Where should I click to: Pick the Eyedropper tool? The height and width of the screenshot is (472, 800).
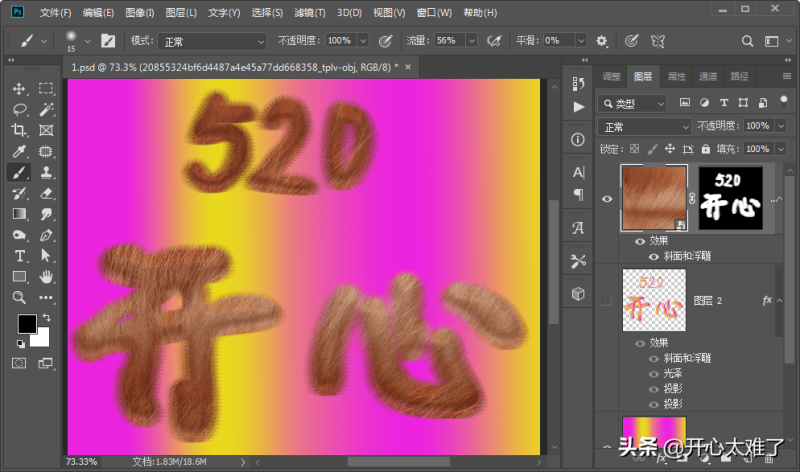pyautogui.click(x=19, y=151)
